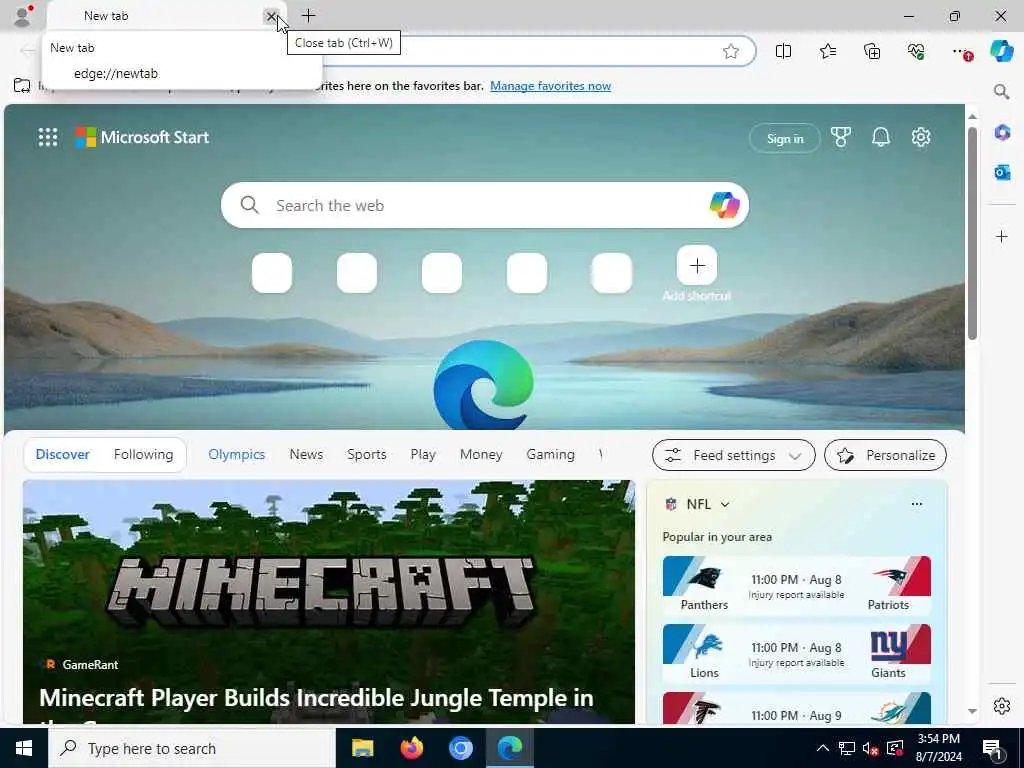Open Copilot in Edge toolbar
1024x768 pixels.
1001,51
